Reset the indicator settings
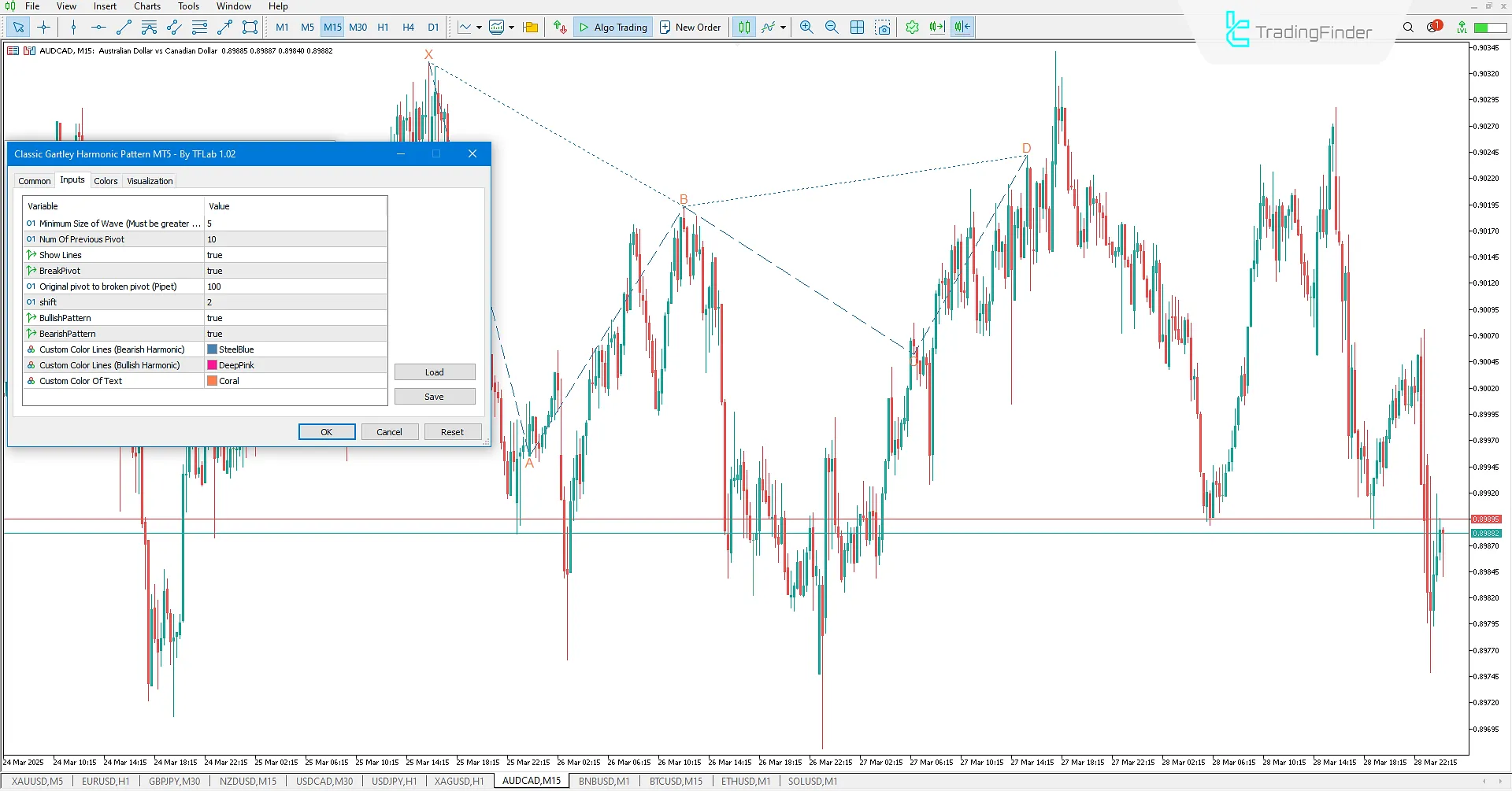 [453, 431]
